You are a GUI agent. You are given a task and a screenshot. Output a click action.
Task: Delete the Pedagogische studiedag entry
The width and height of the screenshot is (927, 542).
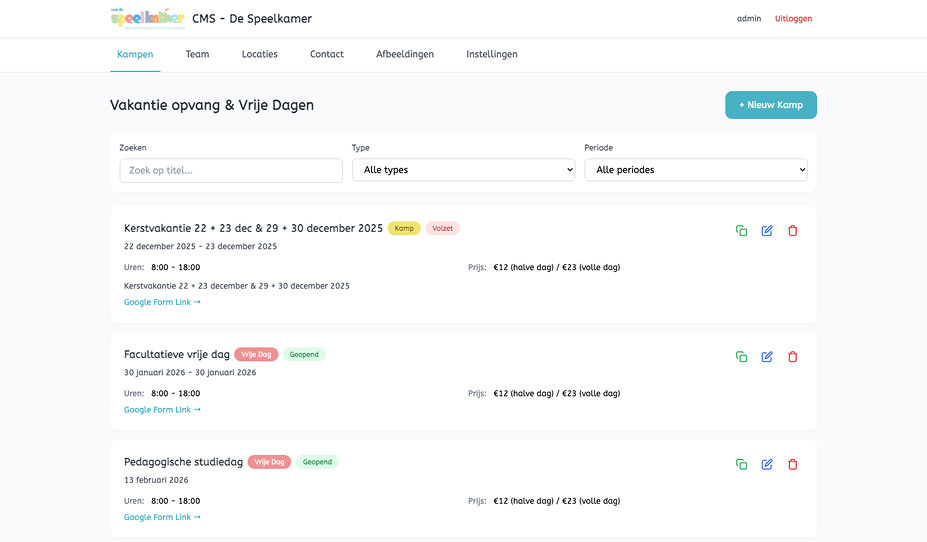click(793, 464)
